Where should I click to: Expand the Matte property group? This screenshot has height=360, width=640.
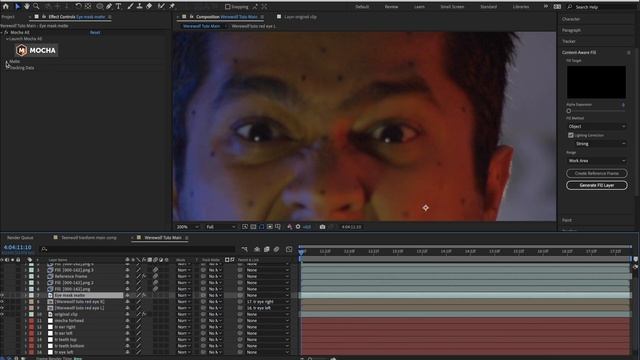point(7,62)
